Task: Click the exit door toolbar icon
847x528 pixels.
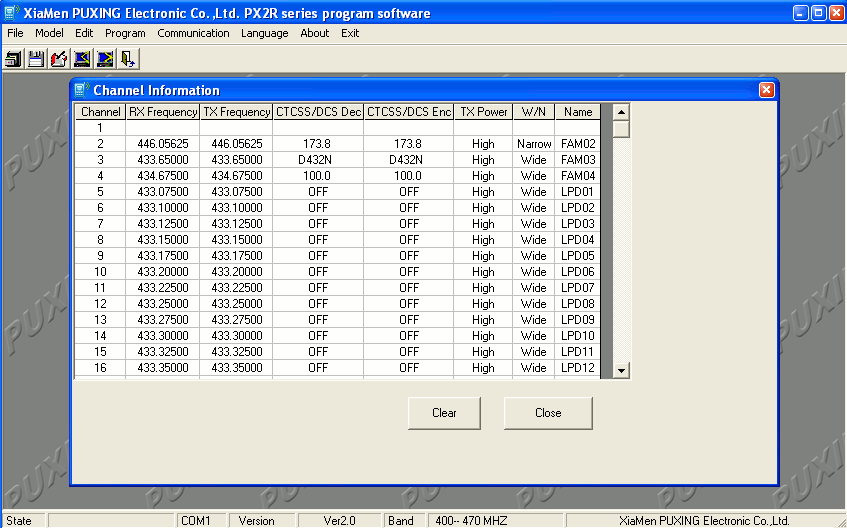Action: tap(128, 59)
